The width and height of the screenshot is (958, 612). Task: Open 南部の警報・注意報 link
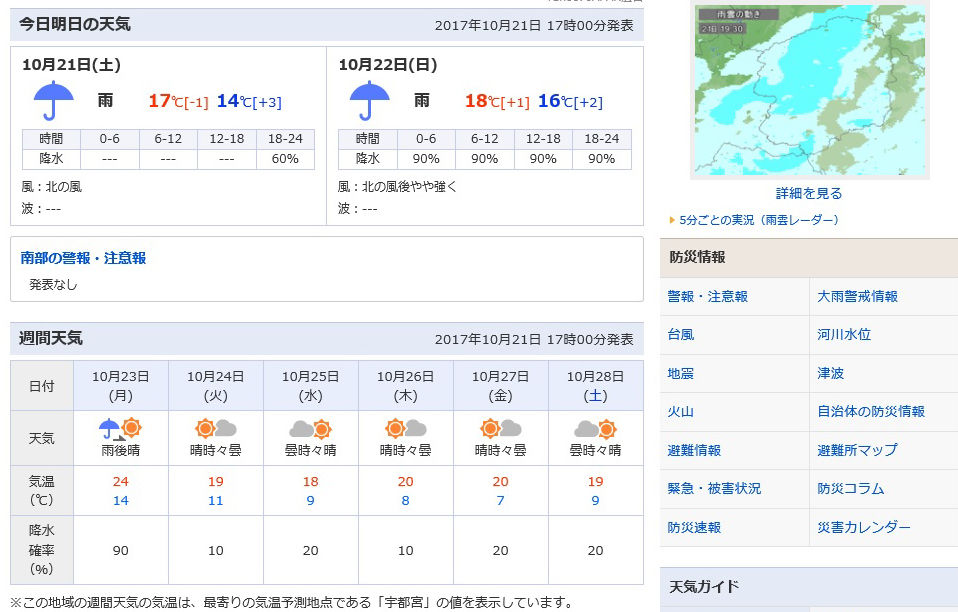coord(83,258)
